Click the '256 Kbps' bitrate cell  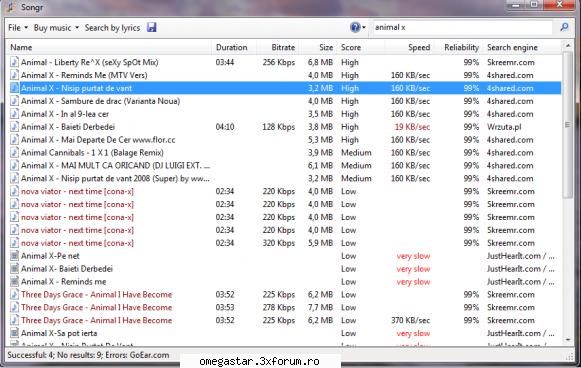pyautogui.click(x=279, y=62)
